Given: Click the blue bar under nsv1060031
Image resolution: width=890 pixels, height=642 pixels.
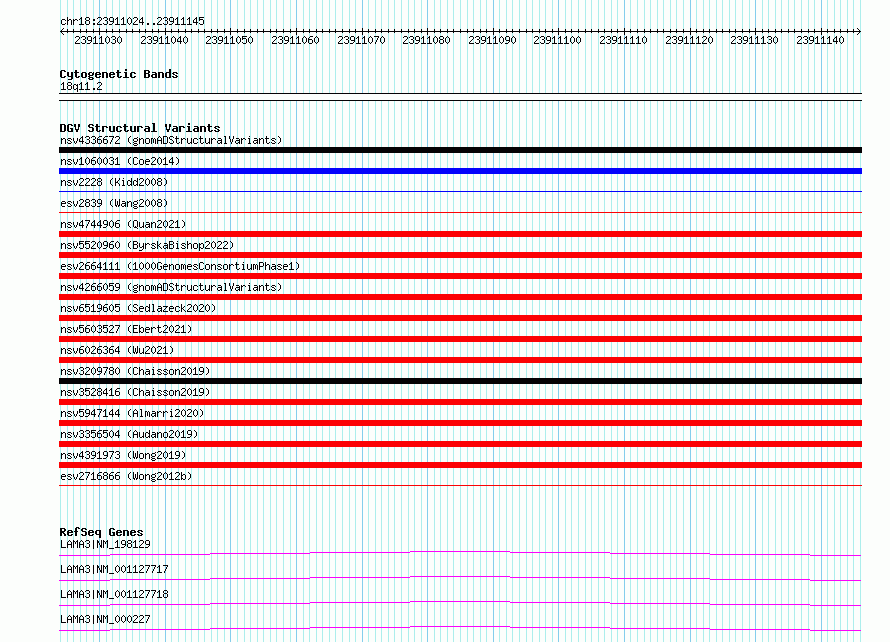Looking at the screenshot, I should point(460,171).
